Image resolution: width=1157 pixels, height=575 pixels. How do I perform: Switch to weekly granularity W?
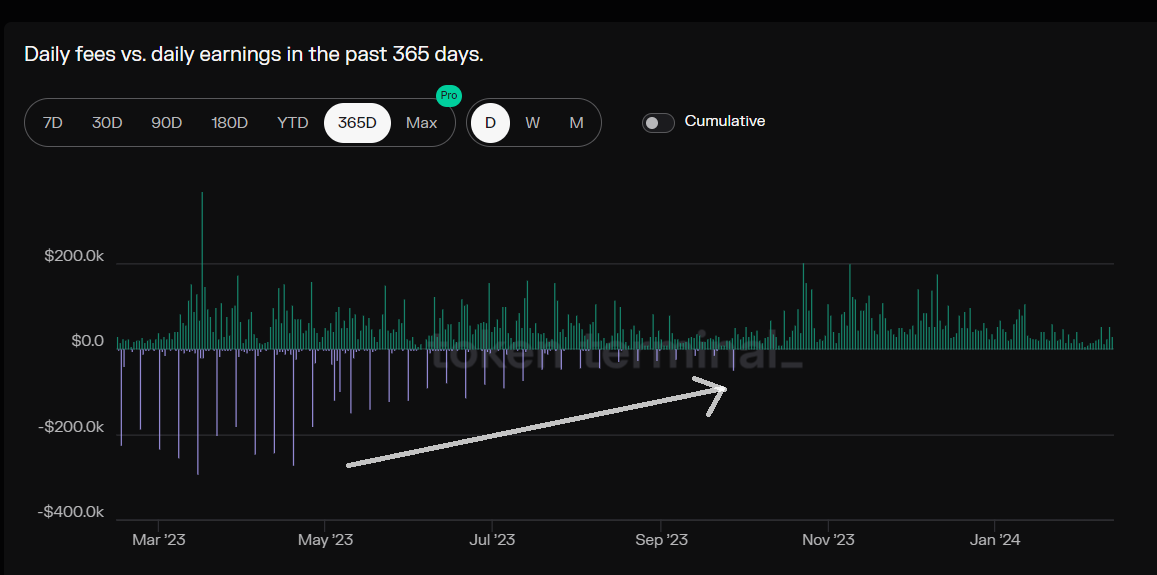point(532,123)
